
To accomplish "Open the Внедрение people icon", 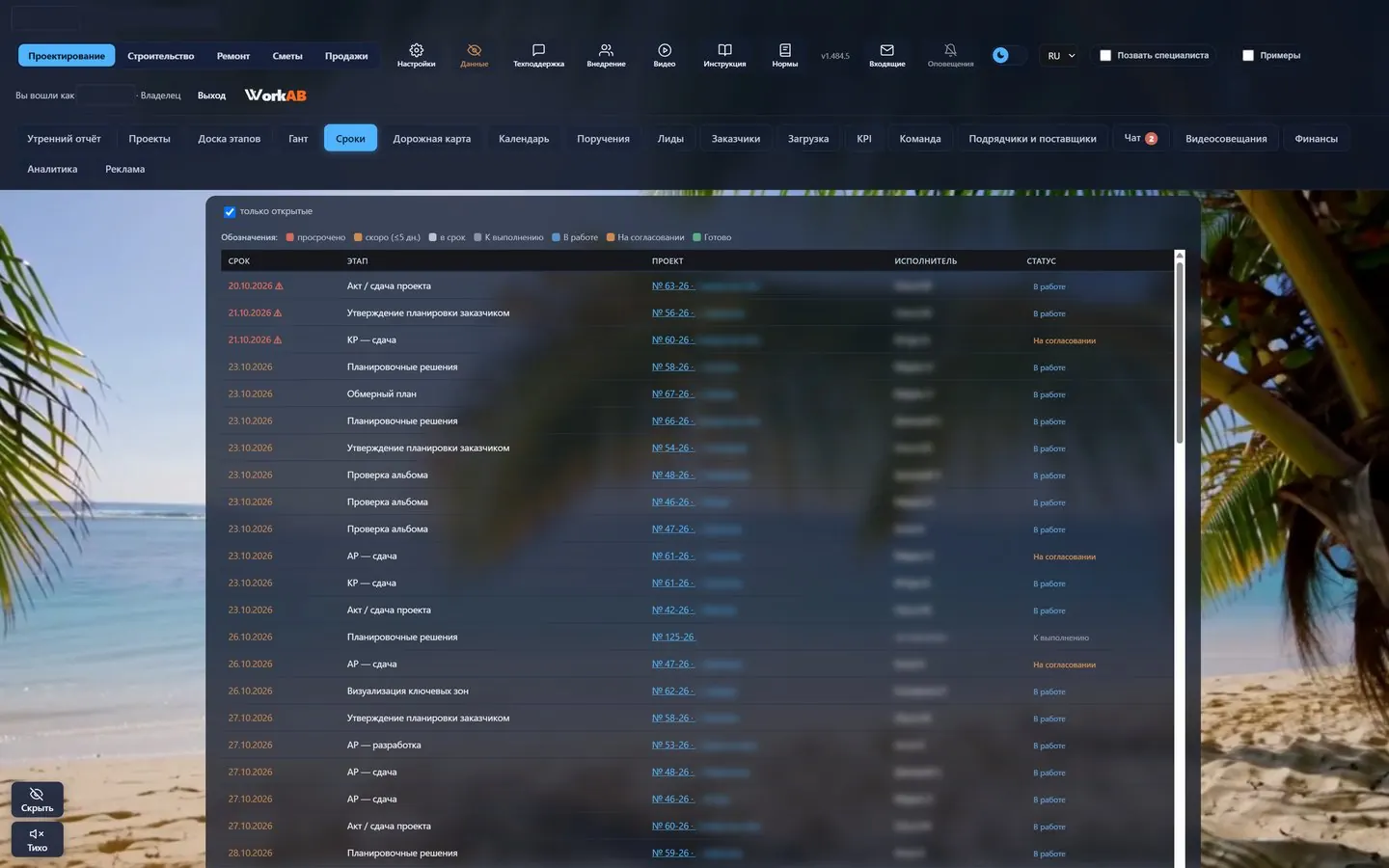I will (x=606, y=50).
